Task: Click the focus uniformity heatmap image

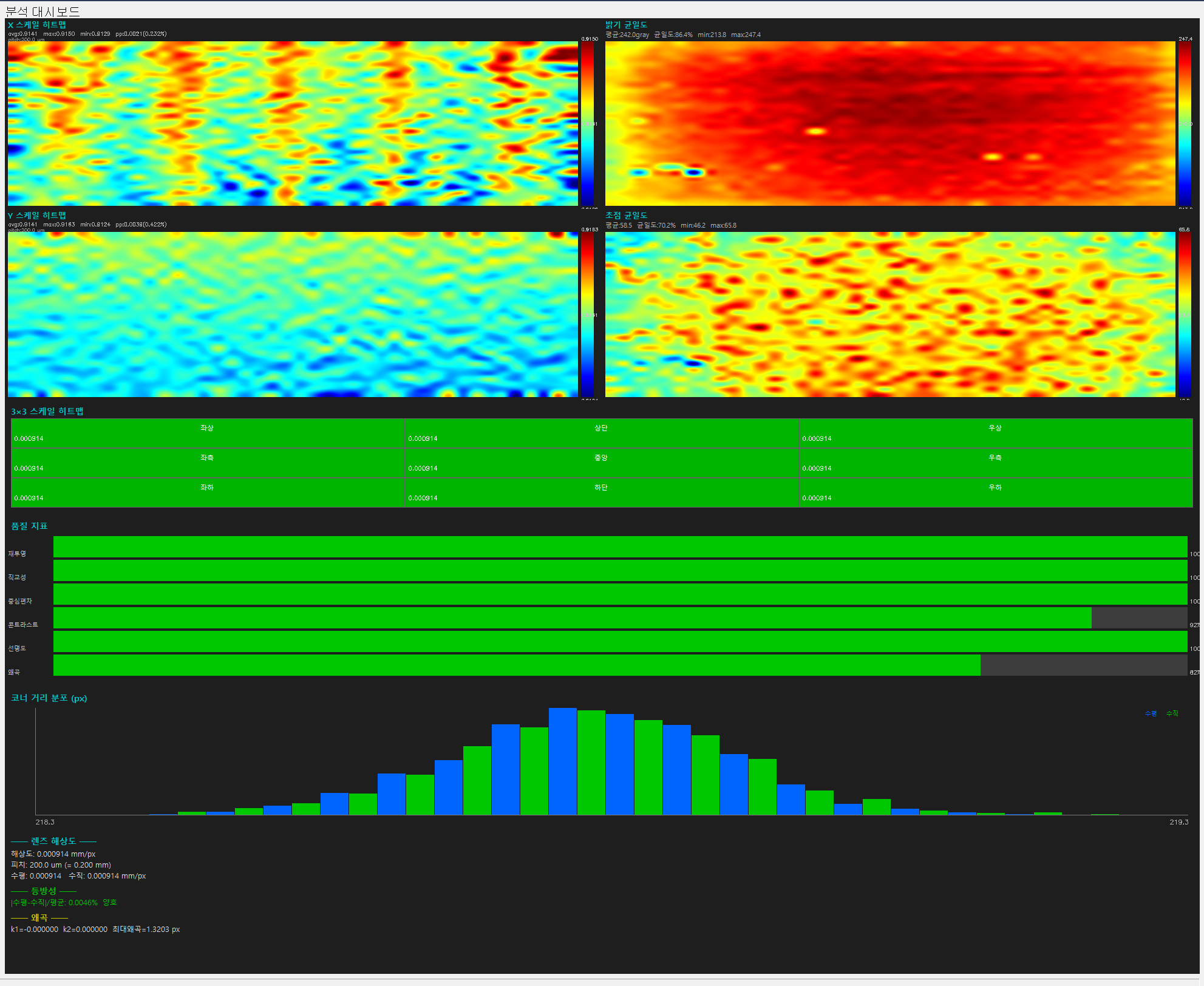Action: coord(890,314)
